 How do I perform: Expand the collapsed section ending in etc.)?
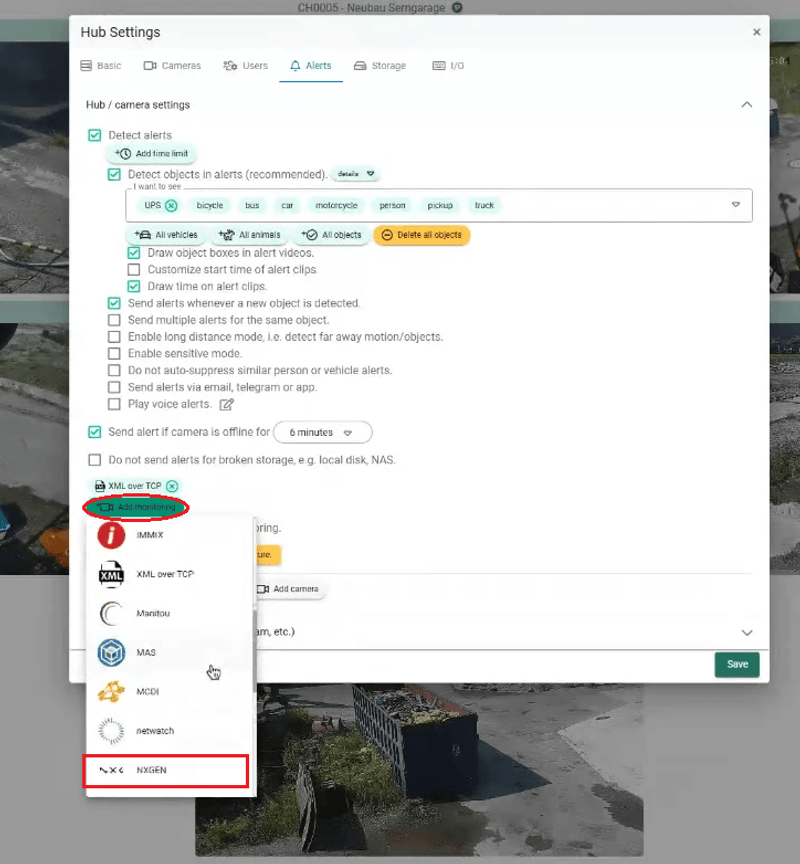click(x=747, y=633)
